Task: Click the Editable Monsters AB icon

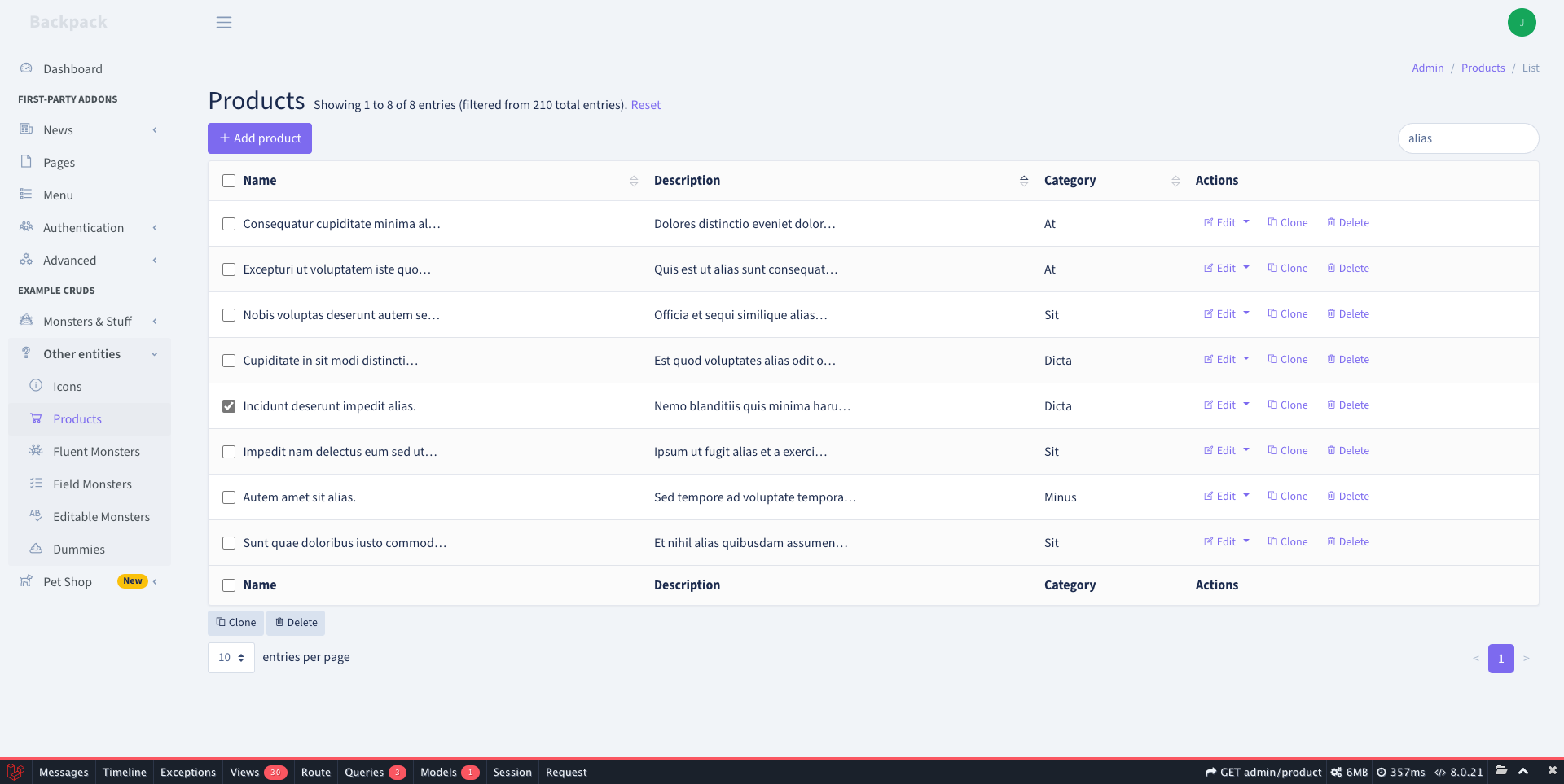Action: 36,515
